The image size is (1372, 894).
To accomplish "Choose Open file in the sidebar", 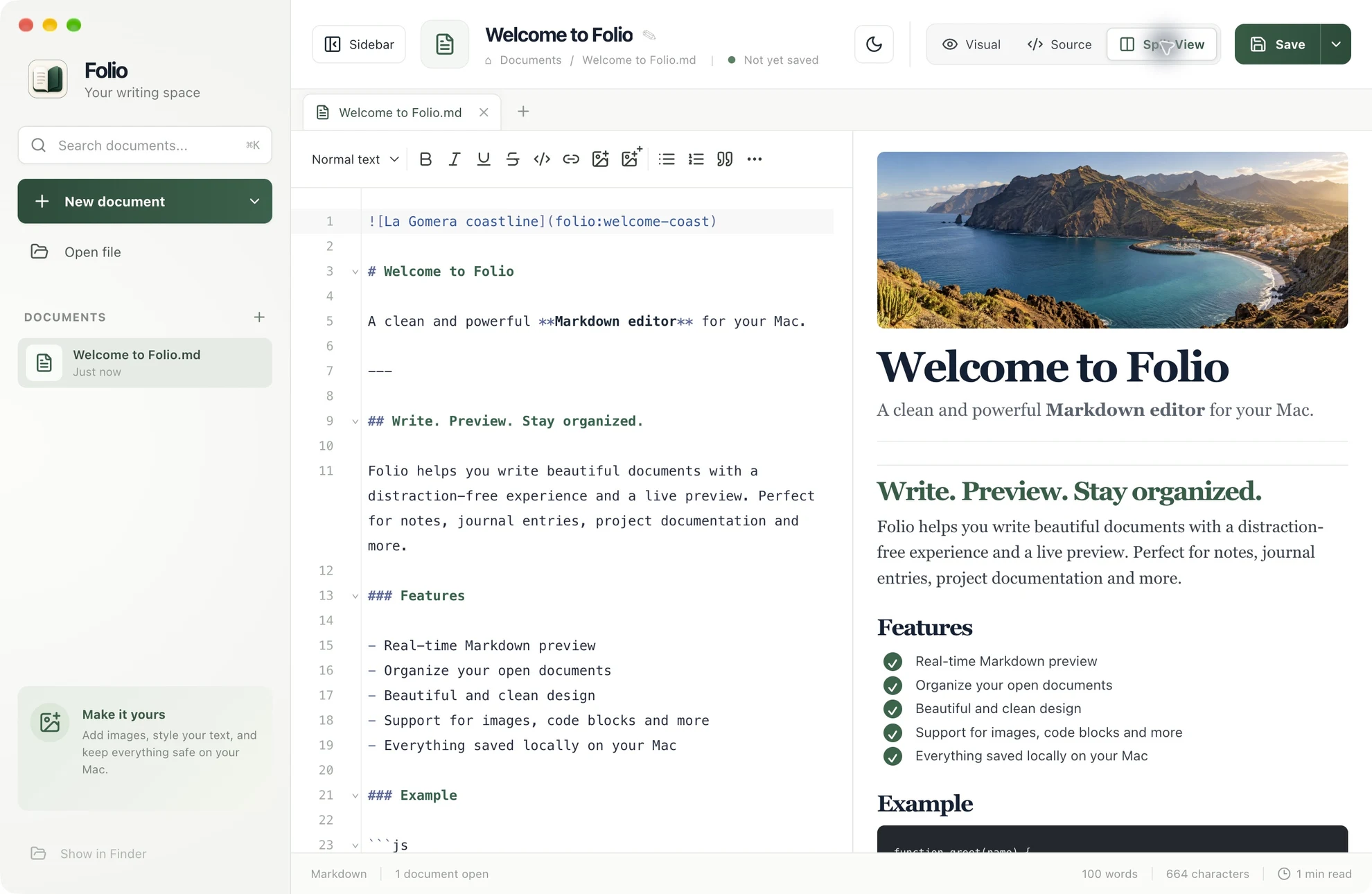I will coord(145,252).
